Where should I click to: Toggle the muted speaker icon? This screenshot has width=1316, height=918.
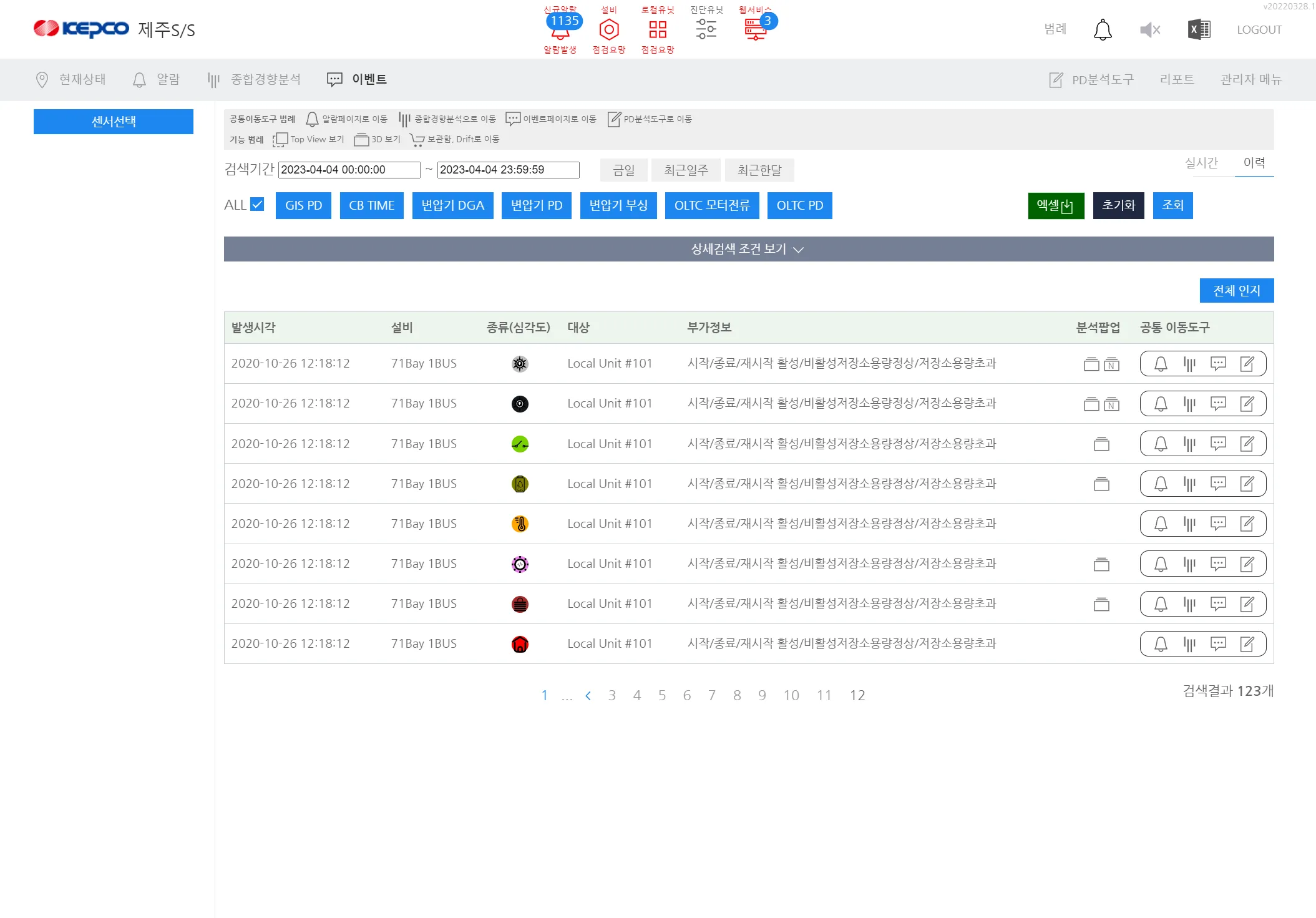[1150, 29]
